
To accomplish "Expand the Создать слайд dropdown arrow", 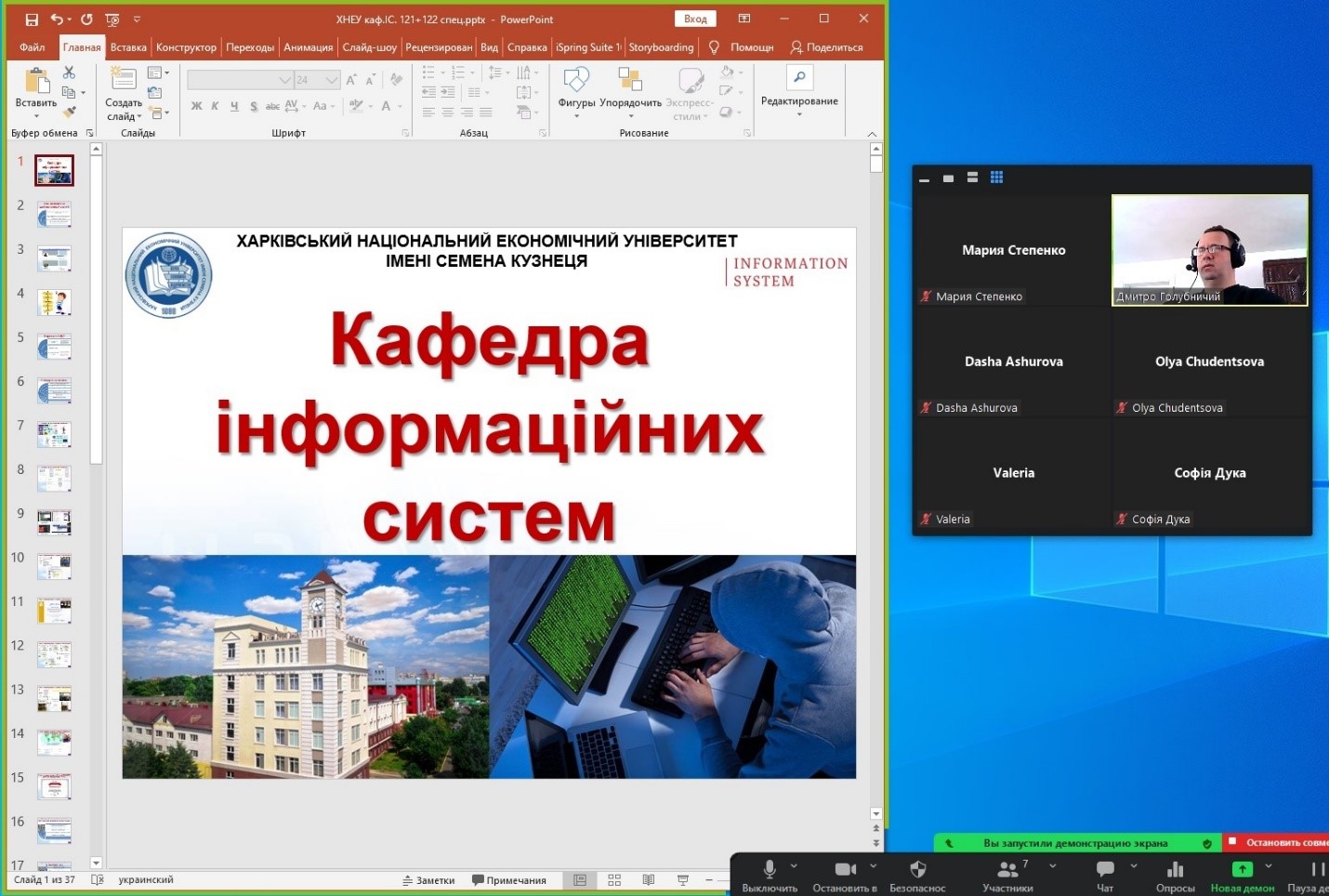I will (138, 117).
